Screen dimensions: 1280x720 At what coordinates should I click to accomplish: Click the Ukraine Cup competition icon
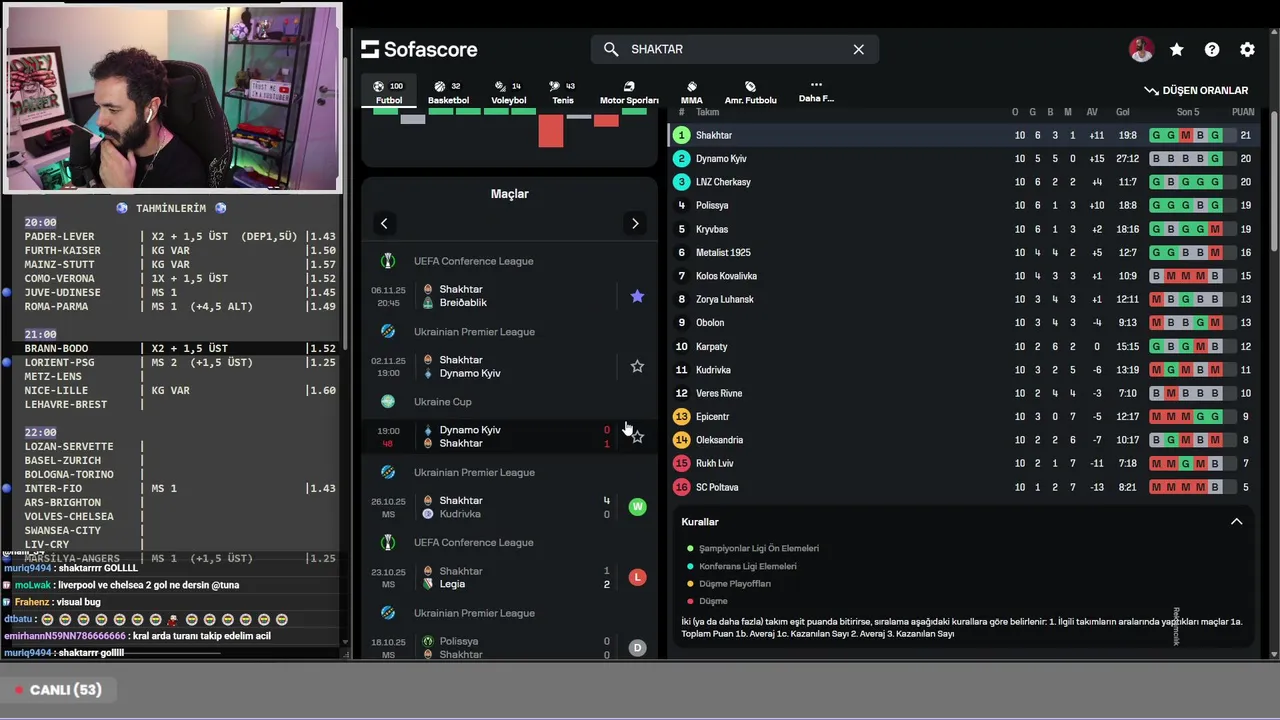[x=388, y=402]
